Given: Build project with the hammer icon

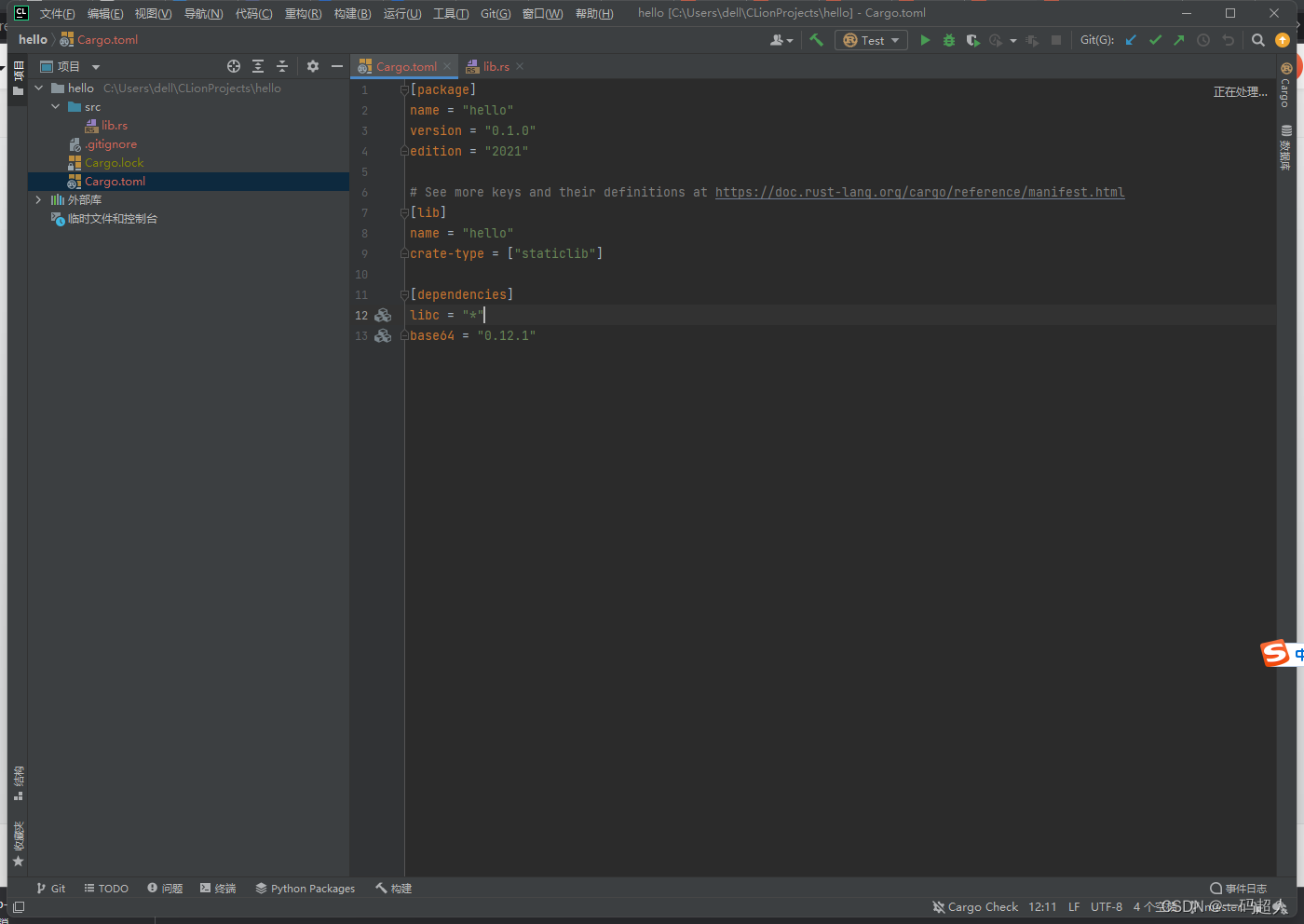Looking at the screenshot, I should coord(817,40).
